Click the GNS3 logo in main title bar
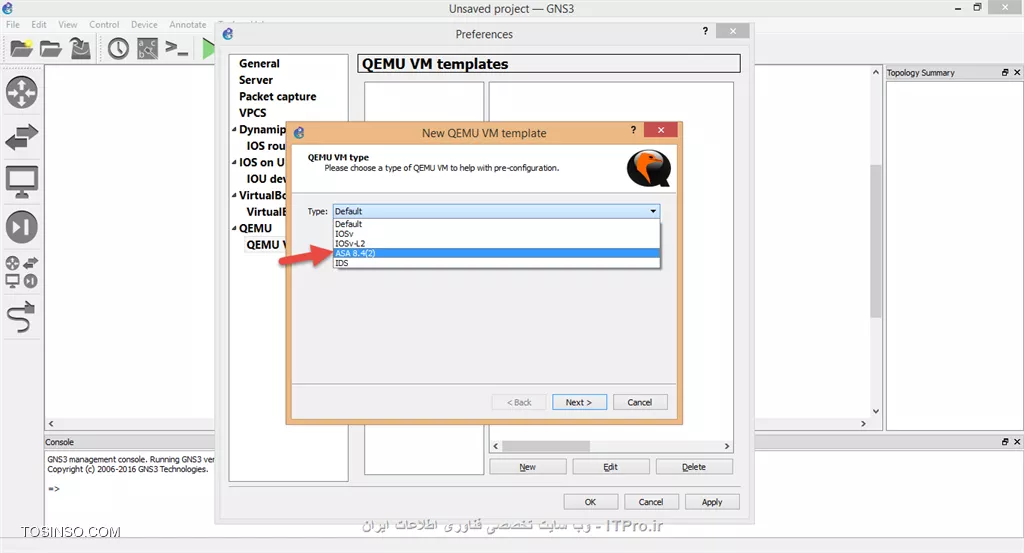1024x553 pixels. point(8,8)
